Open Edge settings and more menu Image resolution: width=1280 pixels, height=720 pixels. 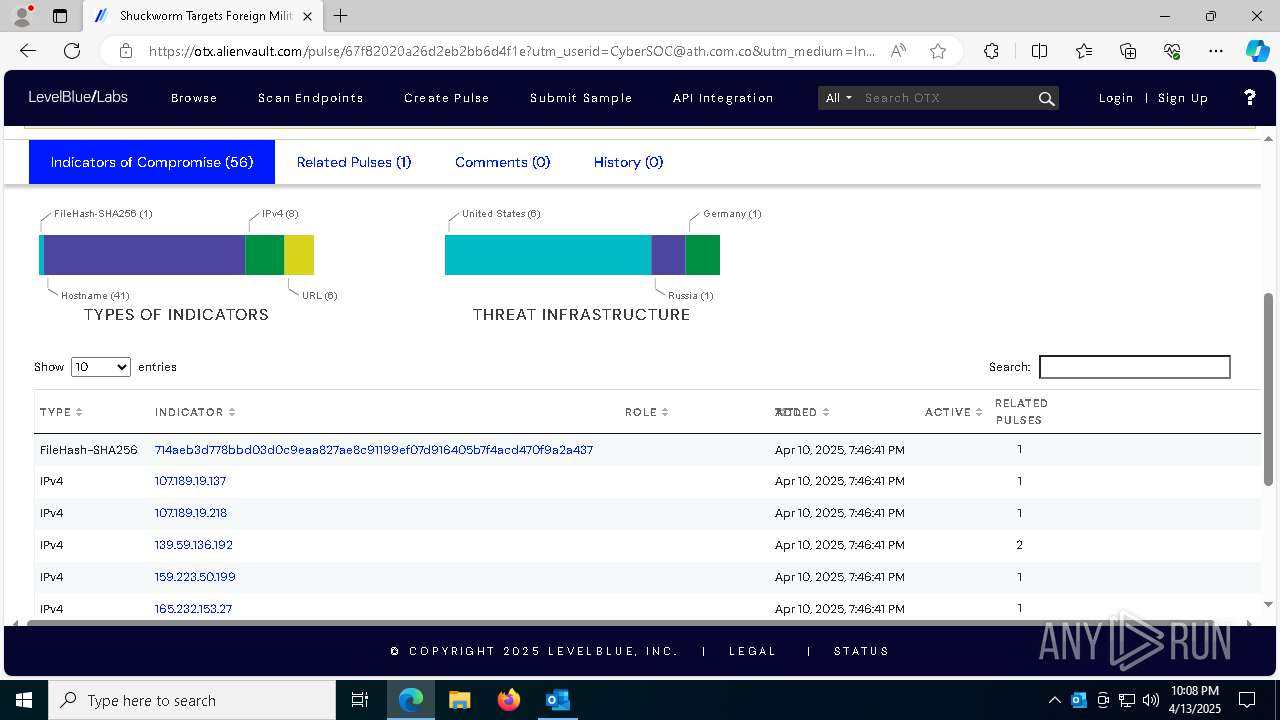1216,51
